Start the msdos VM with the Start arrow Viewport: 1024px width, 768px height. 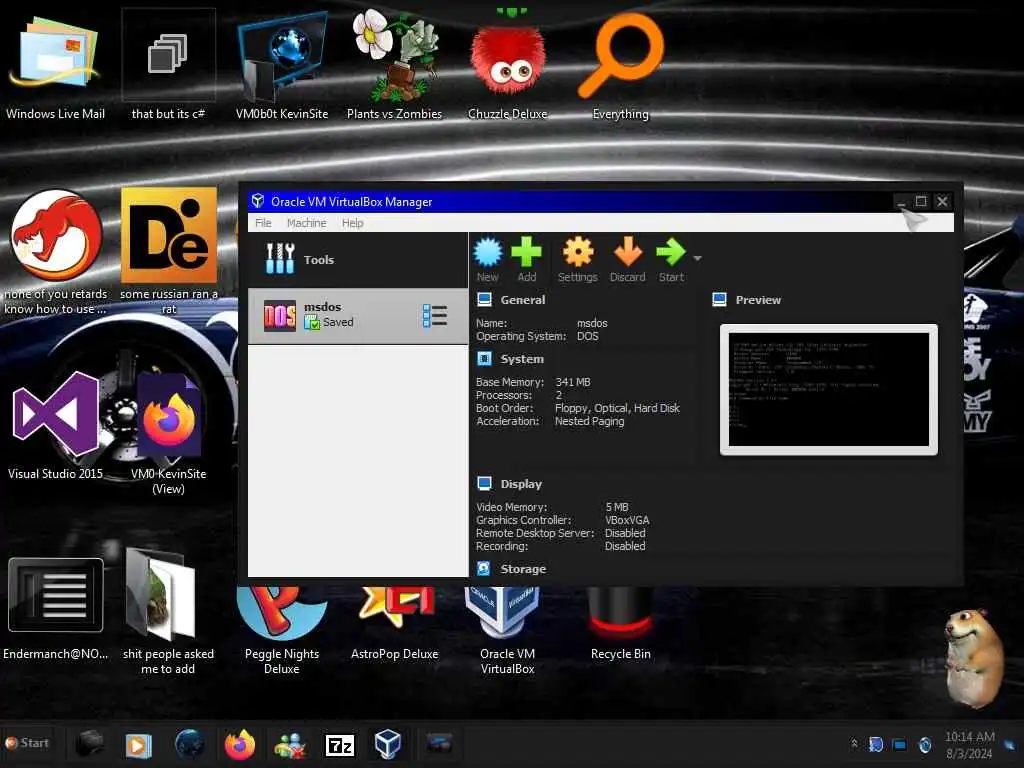(x=671, y=259)
